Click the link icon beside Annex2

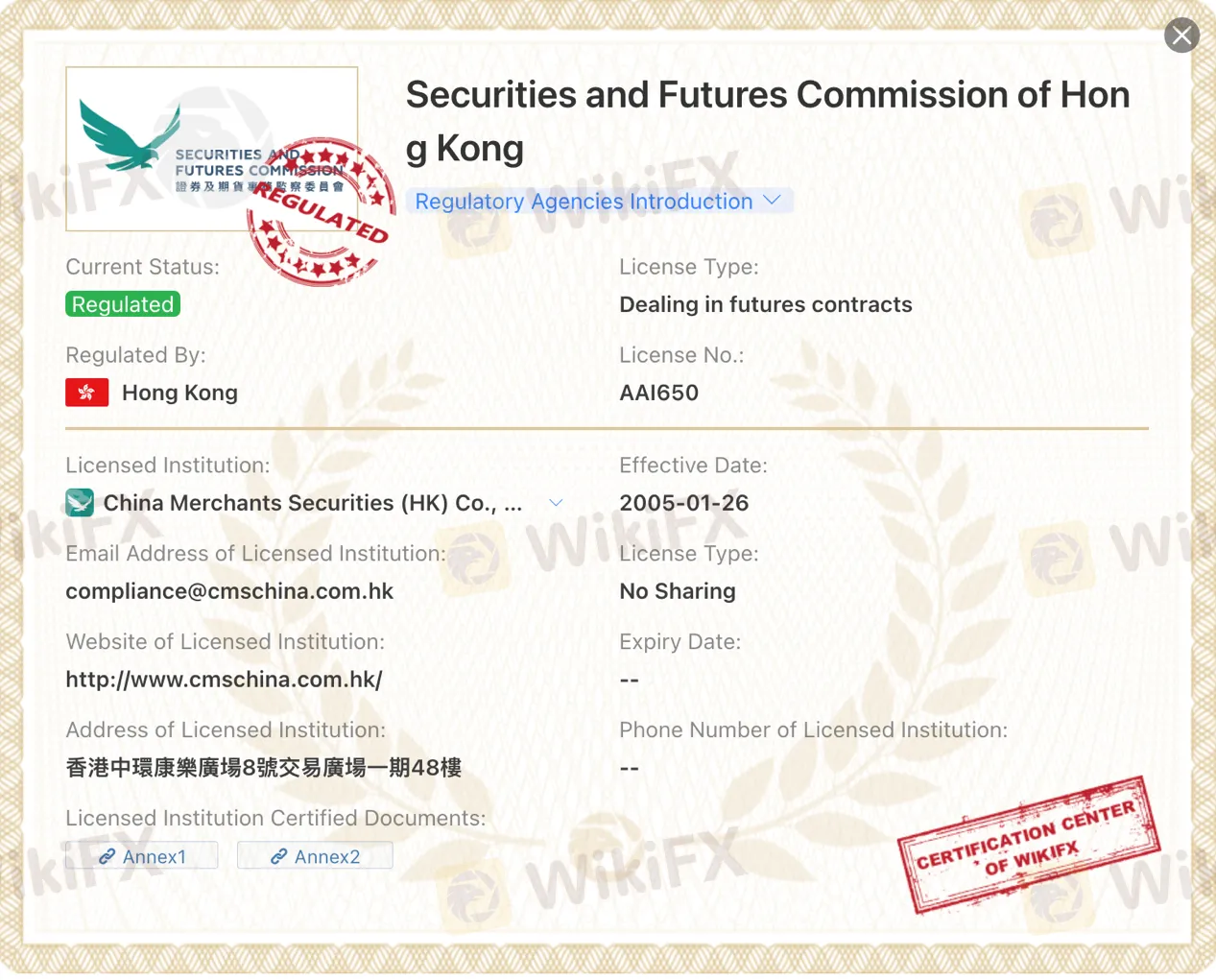(279, 856)
